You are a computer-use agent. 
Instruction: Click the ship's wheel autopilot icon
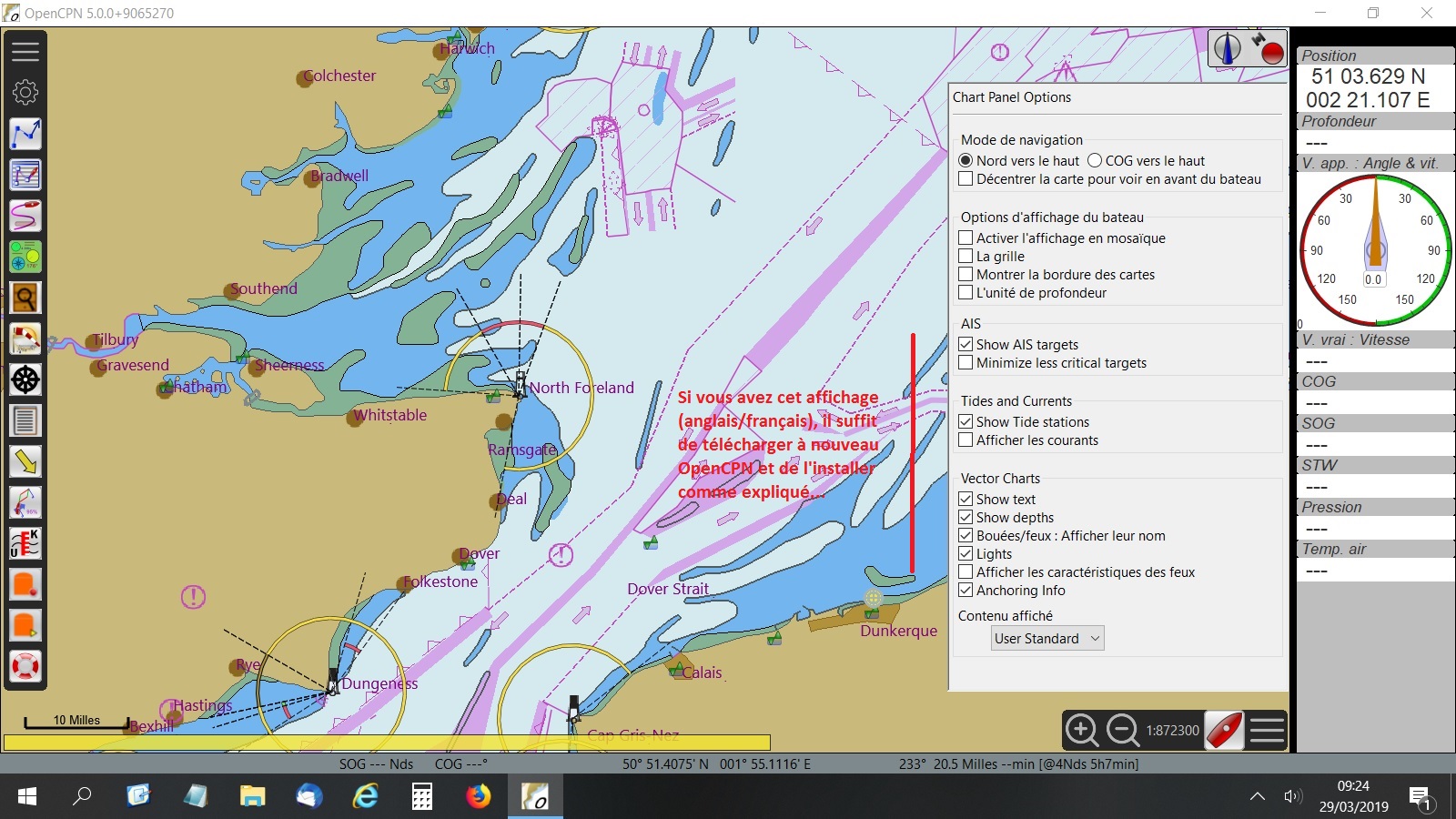[25, 379]
